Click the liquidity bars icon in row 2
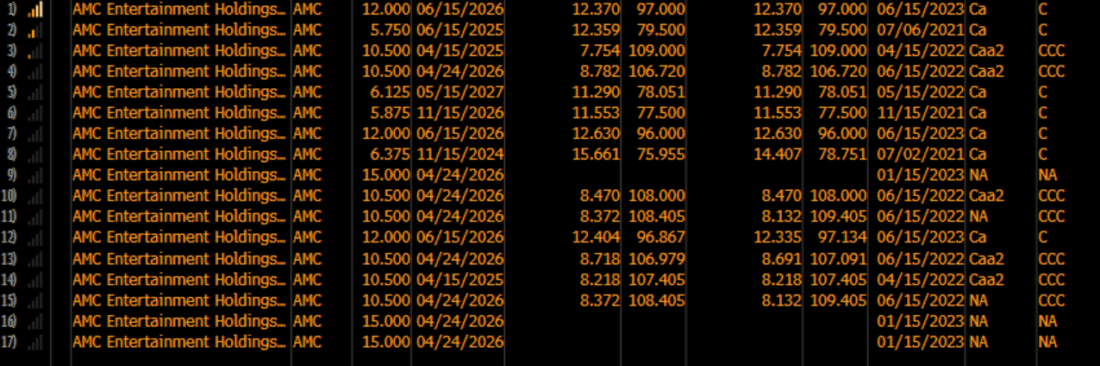 pos(35,31)
